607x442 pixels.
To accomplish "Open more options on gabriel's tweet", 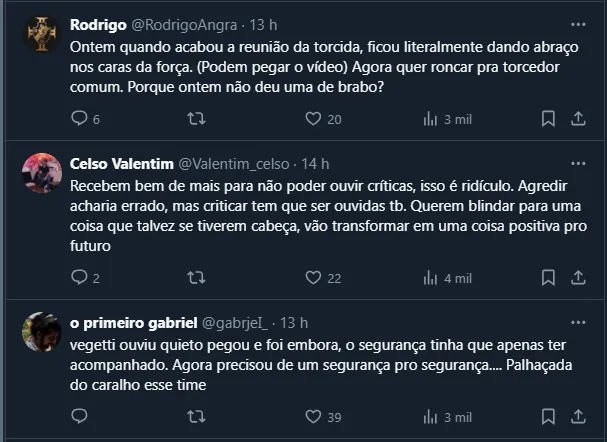I will pyautogui.click(x=578, y=322).
